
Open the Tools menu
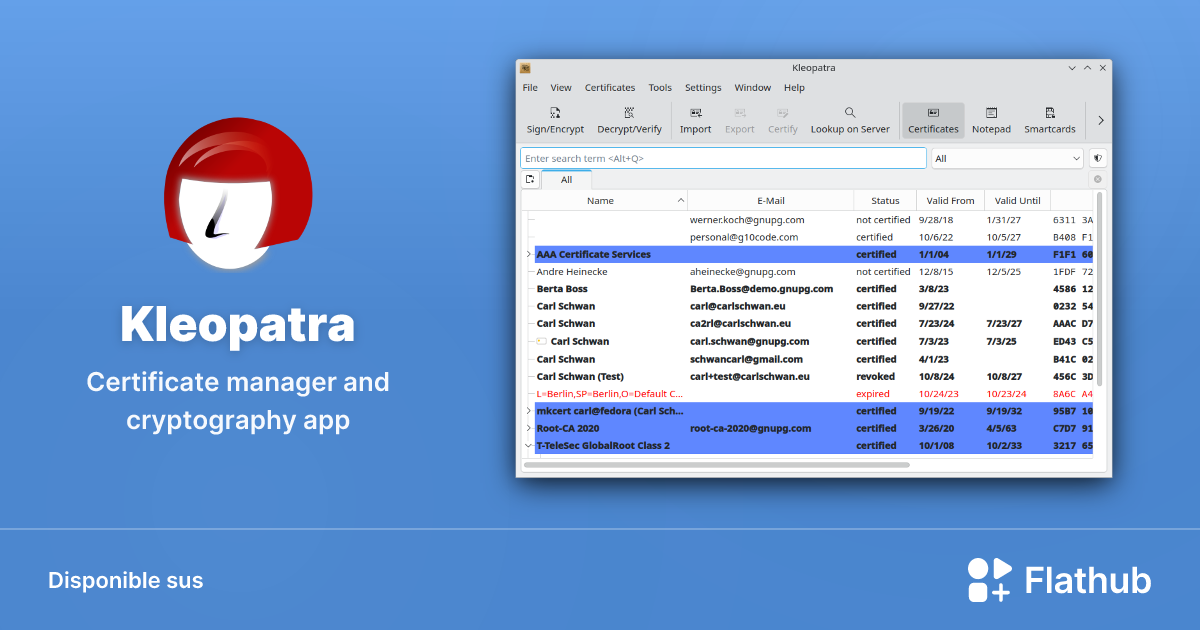pyautogui.click(x=659, y=87)
